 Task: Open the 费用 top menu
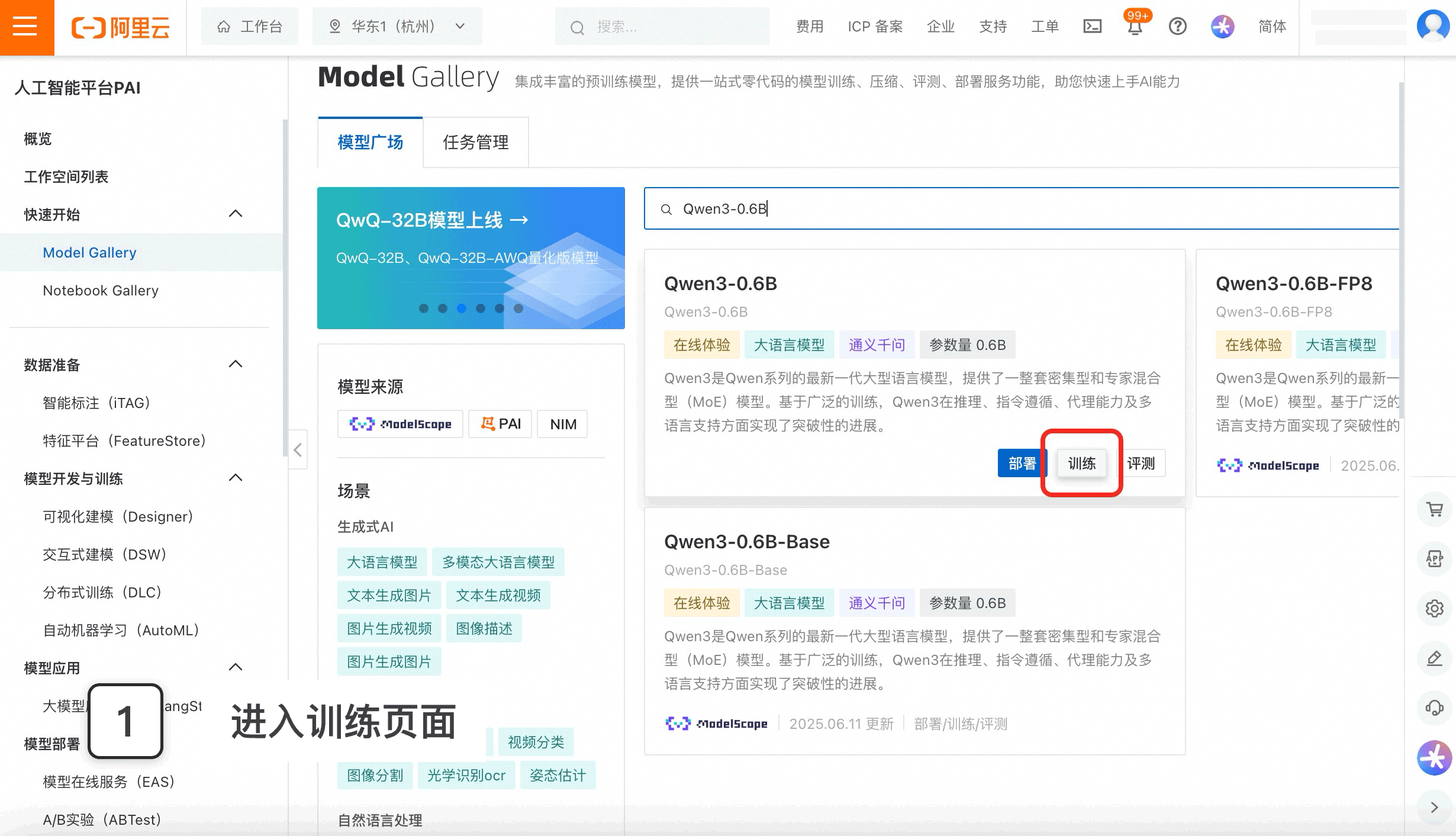tap(810, 27)
